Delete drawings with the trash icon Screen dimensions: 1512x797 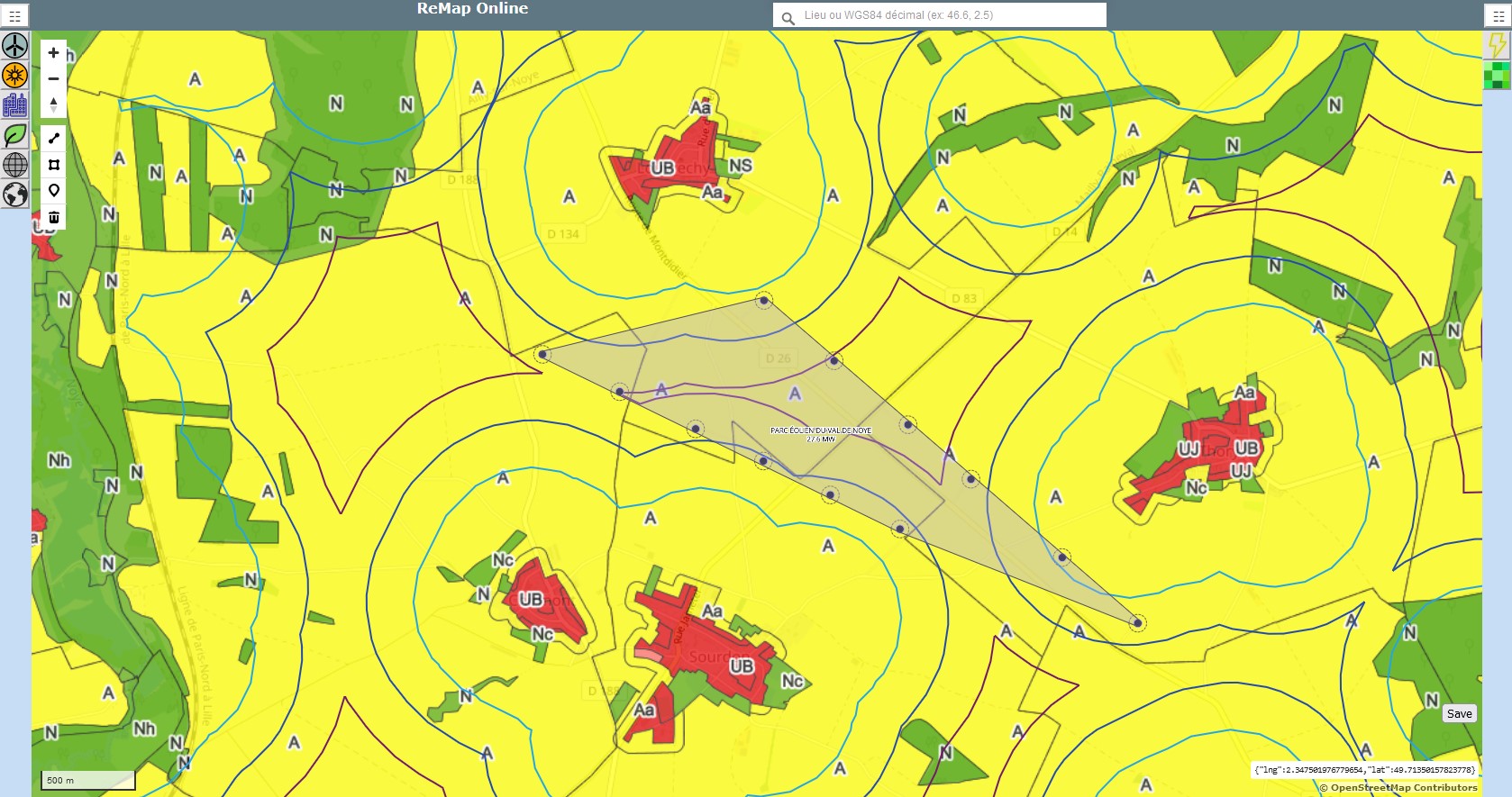(x=53, y=217)
